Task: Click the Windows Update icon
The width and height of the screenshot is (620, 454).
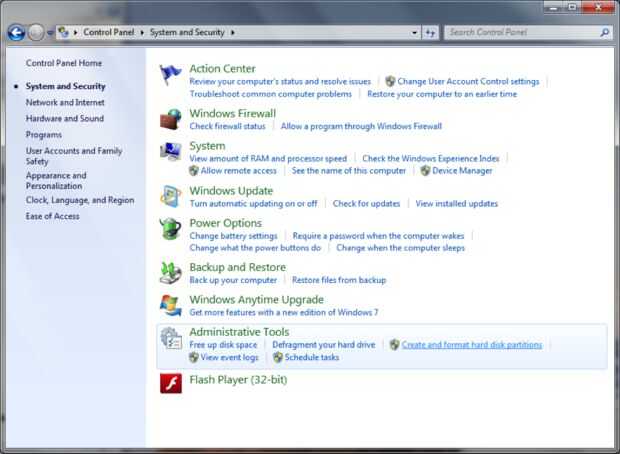Action: tap(170, 197)
